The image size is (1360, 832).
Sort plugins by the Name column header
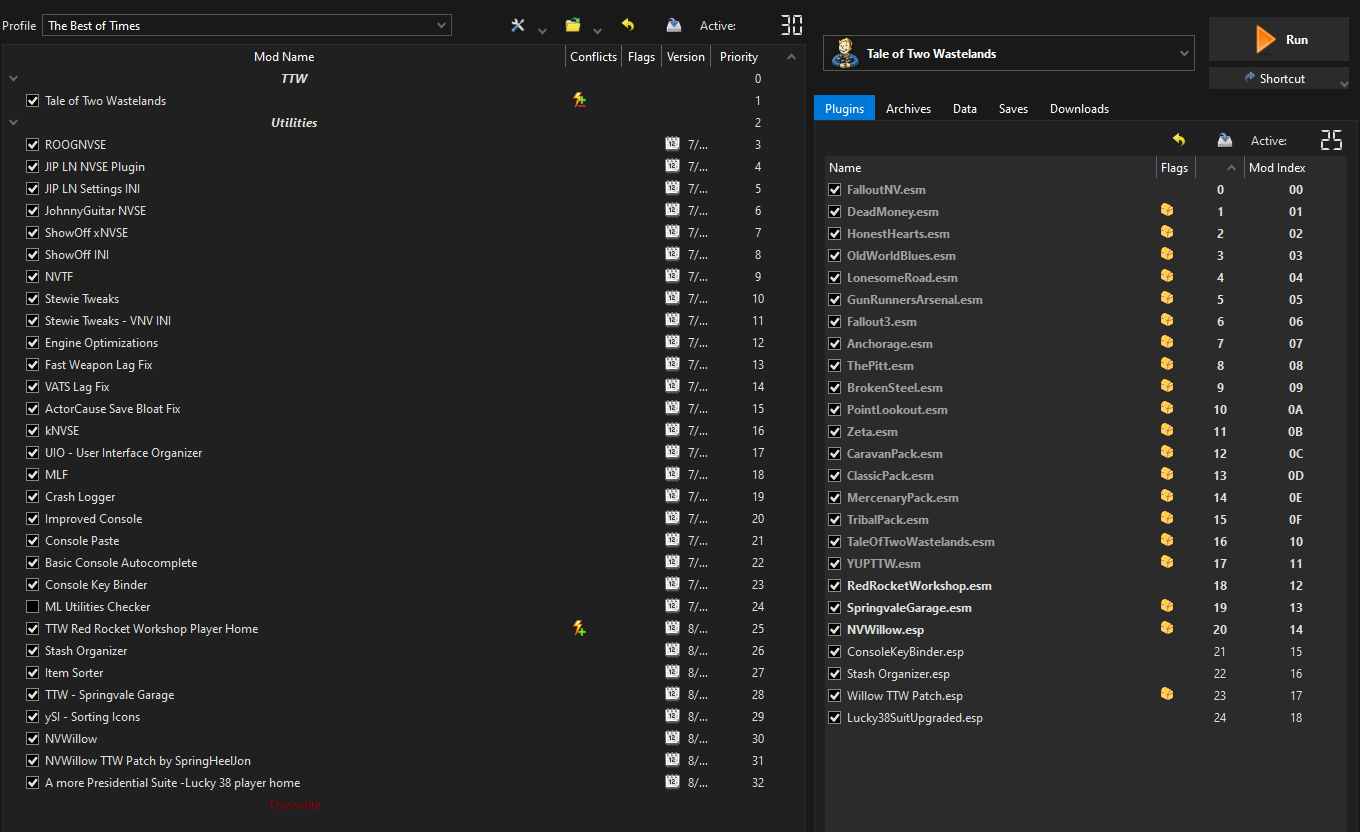coord(990,168)
